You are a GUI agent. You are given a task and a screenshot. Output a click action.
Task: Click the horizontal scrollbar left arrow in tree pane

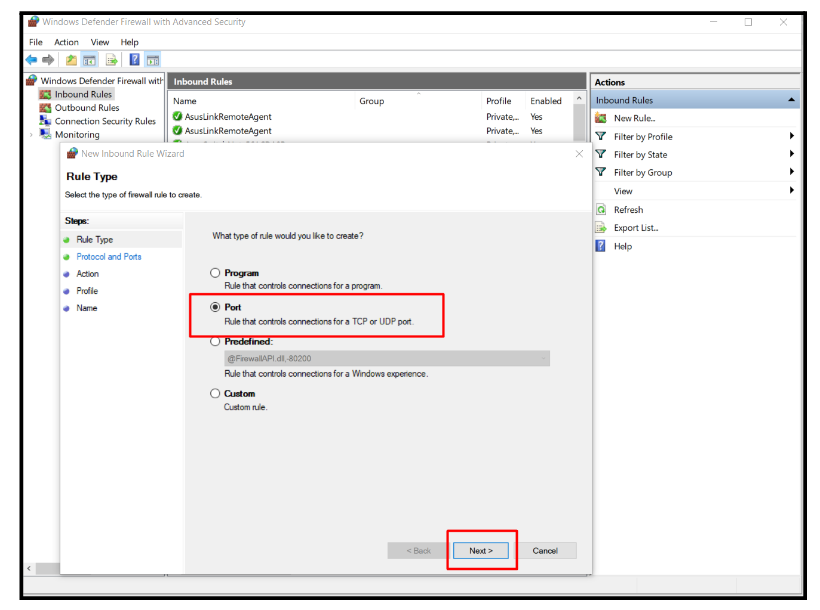coord(29,568)
